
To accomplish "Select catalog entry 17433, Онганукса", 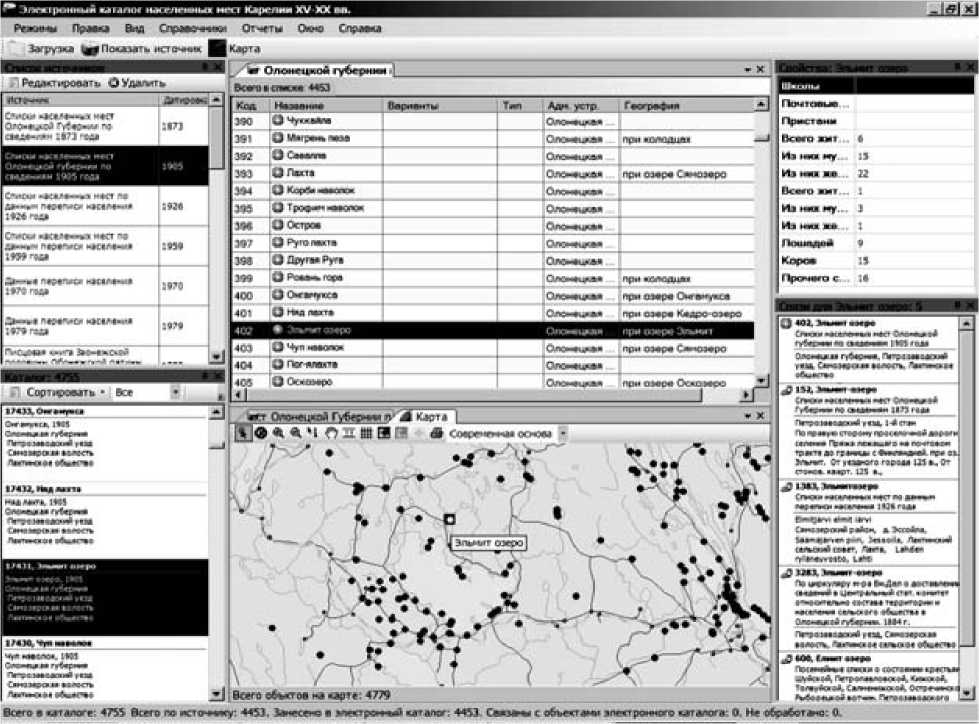I will 105,443.
